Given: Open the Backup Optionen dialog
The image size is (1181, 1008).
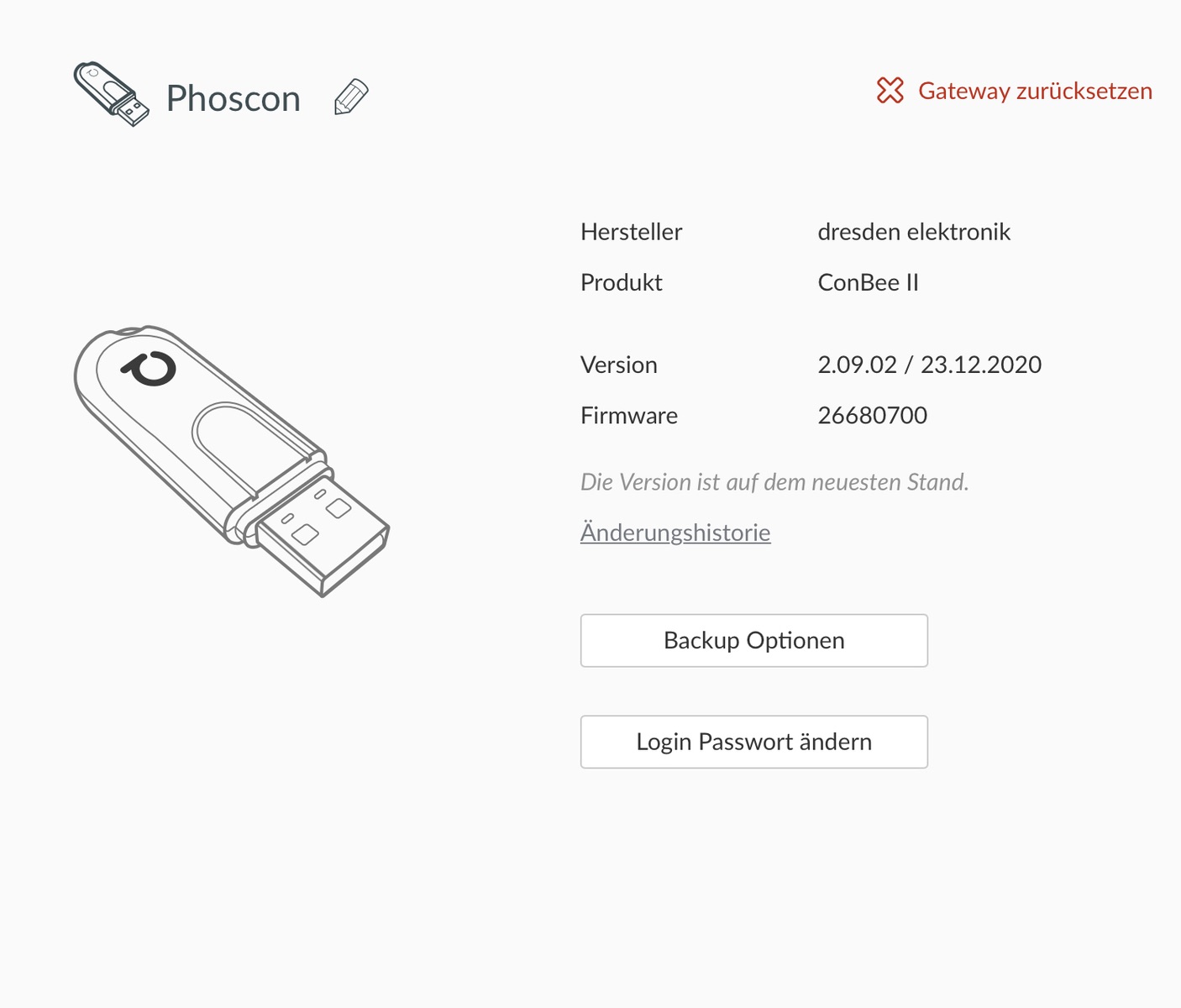Looking at the screenshot, I should pos(753,641).
